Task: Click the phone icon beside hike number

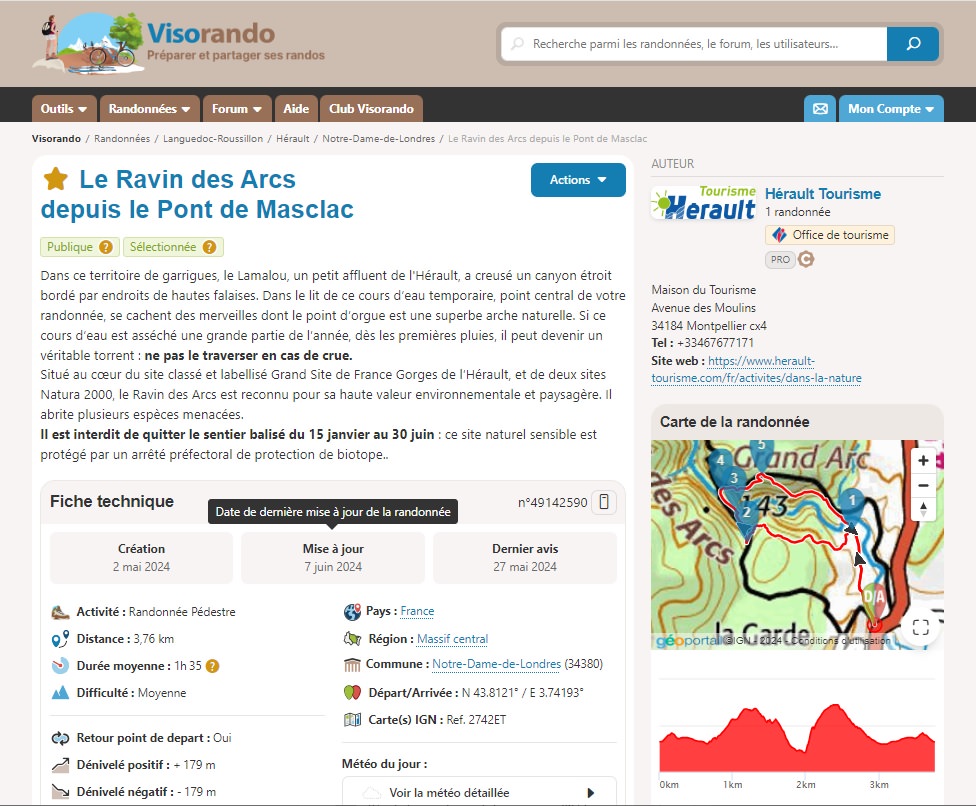Action: (x=603, y=502)
